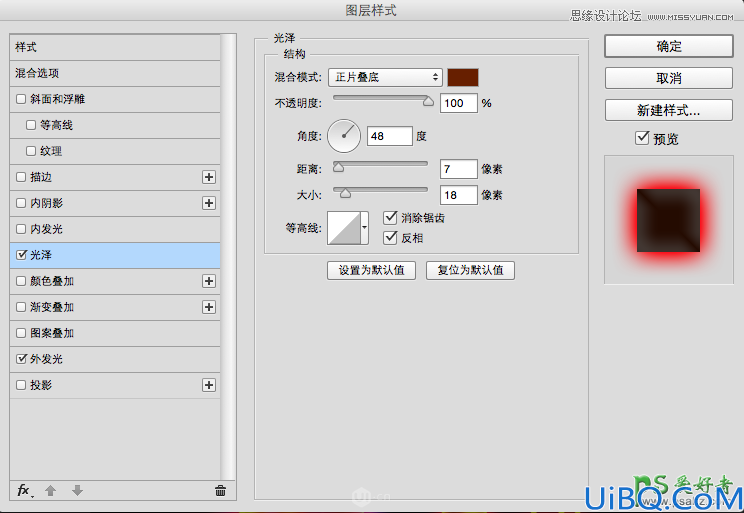Click the 不透明度 slider handle

[428, 101]
